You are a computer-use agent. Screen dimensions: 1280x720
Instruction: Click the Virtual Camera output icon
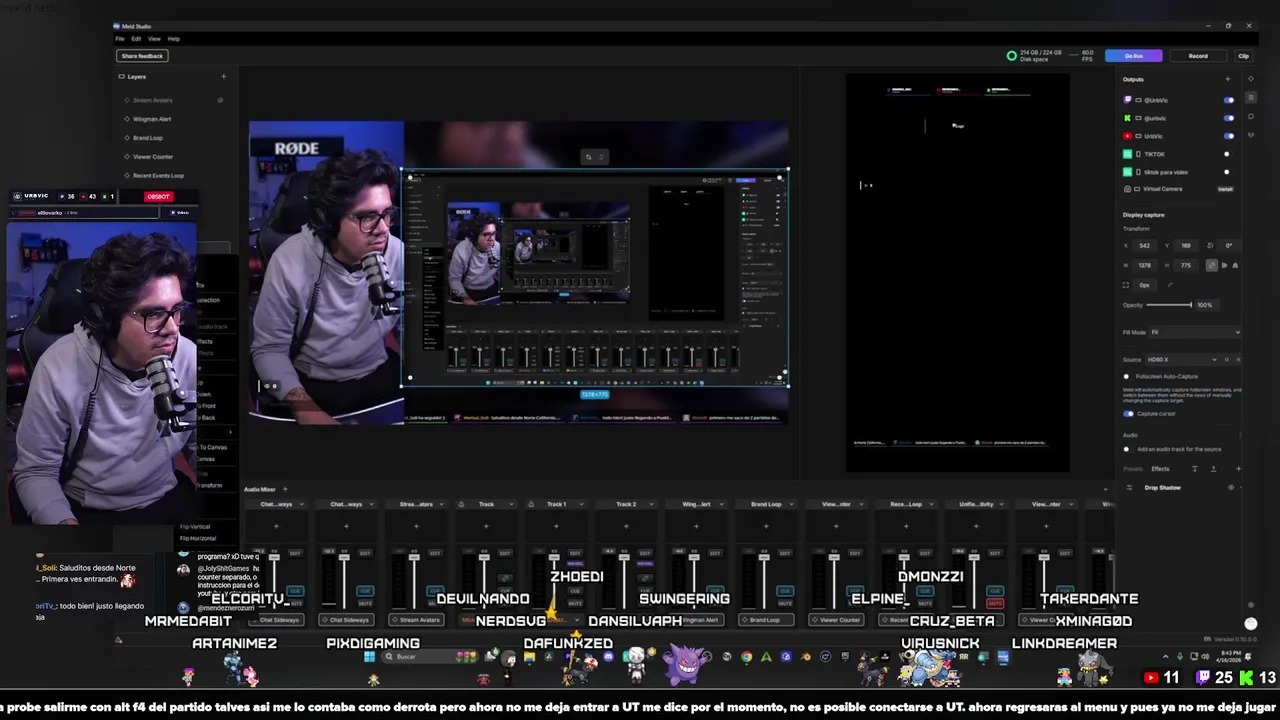click(1128, 189)
